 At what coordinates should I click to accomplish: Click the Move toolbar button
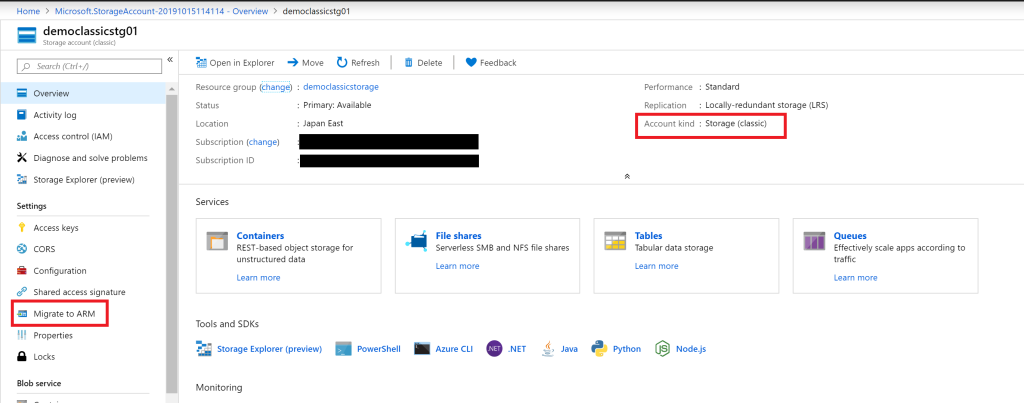click(305, 63)
